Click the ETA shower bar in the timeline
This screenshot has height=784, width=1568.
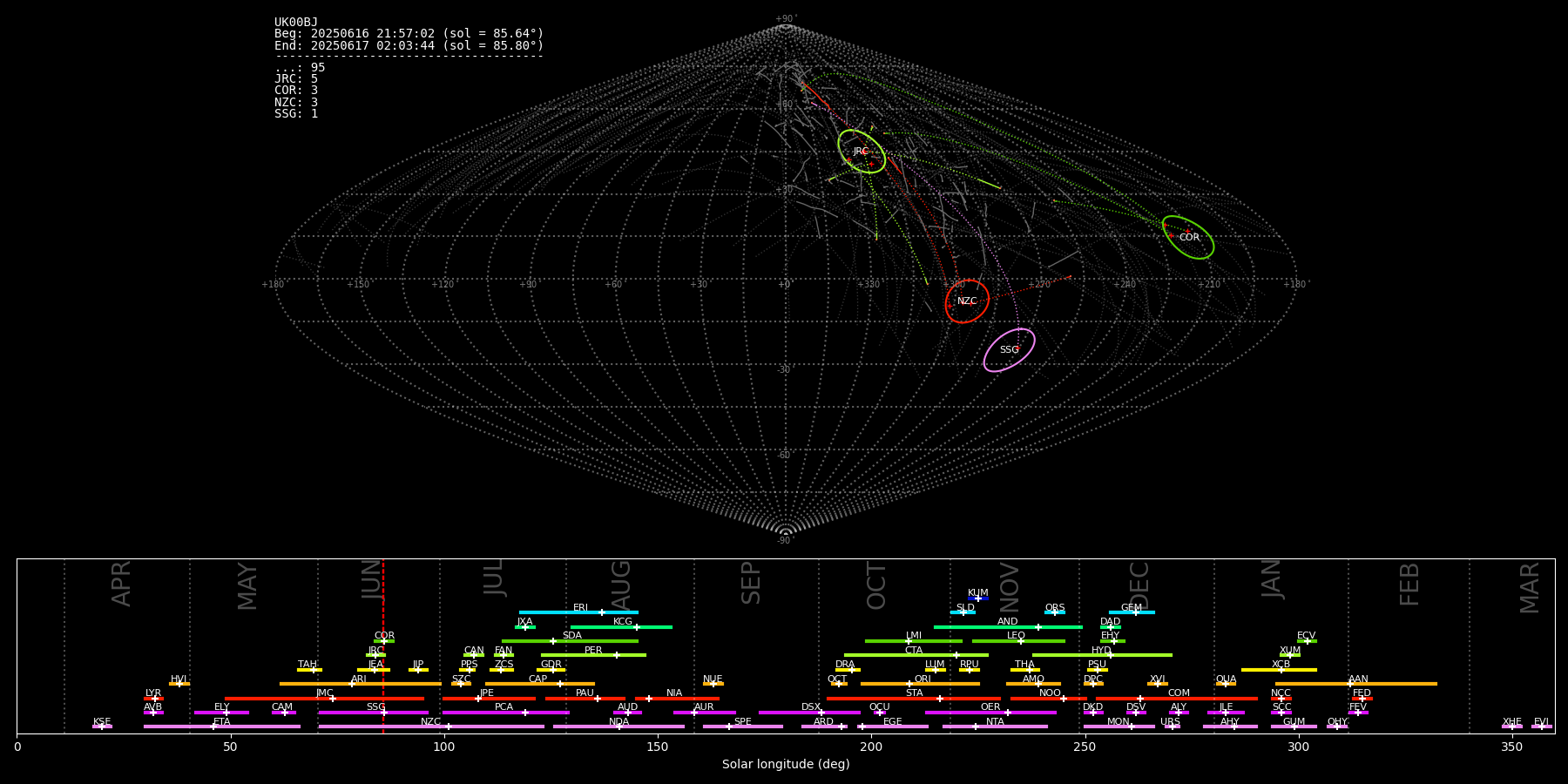click(x=222, y=727)
